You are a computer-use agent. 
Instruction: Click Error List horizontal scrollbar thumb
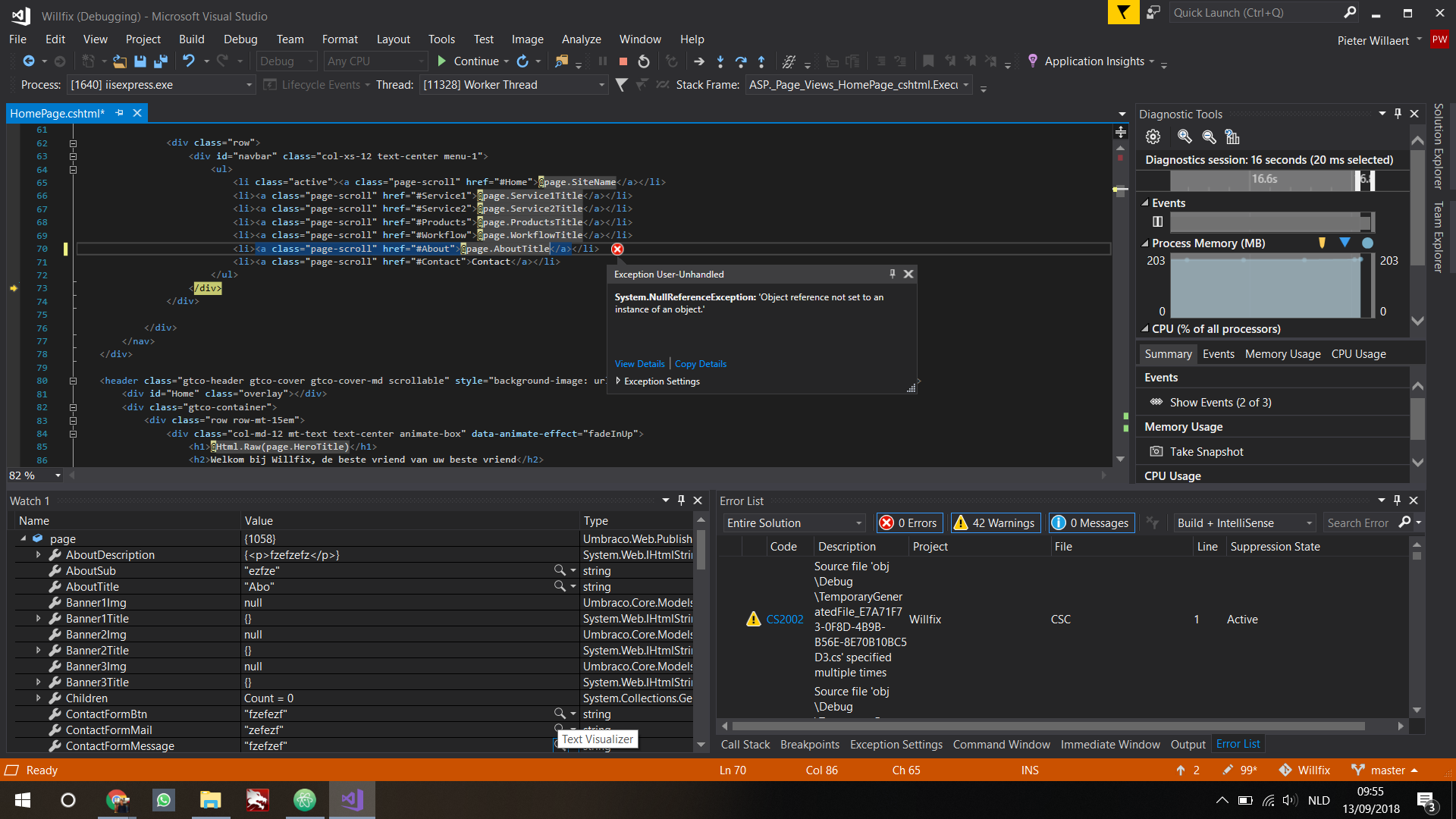click(1048, 726)
